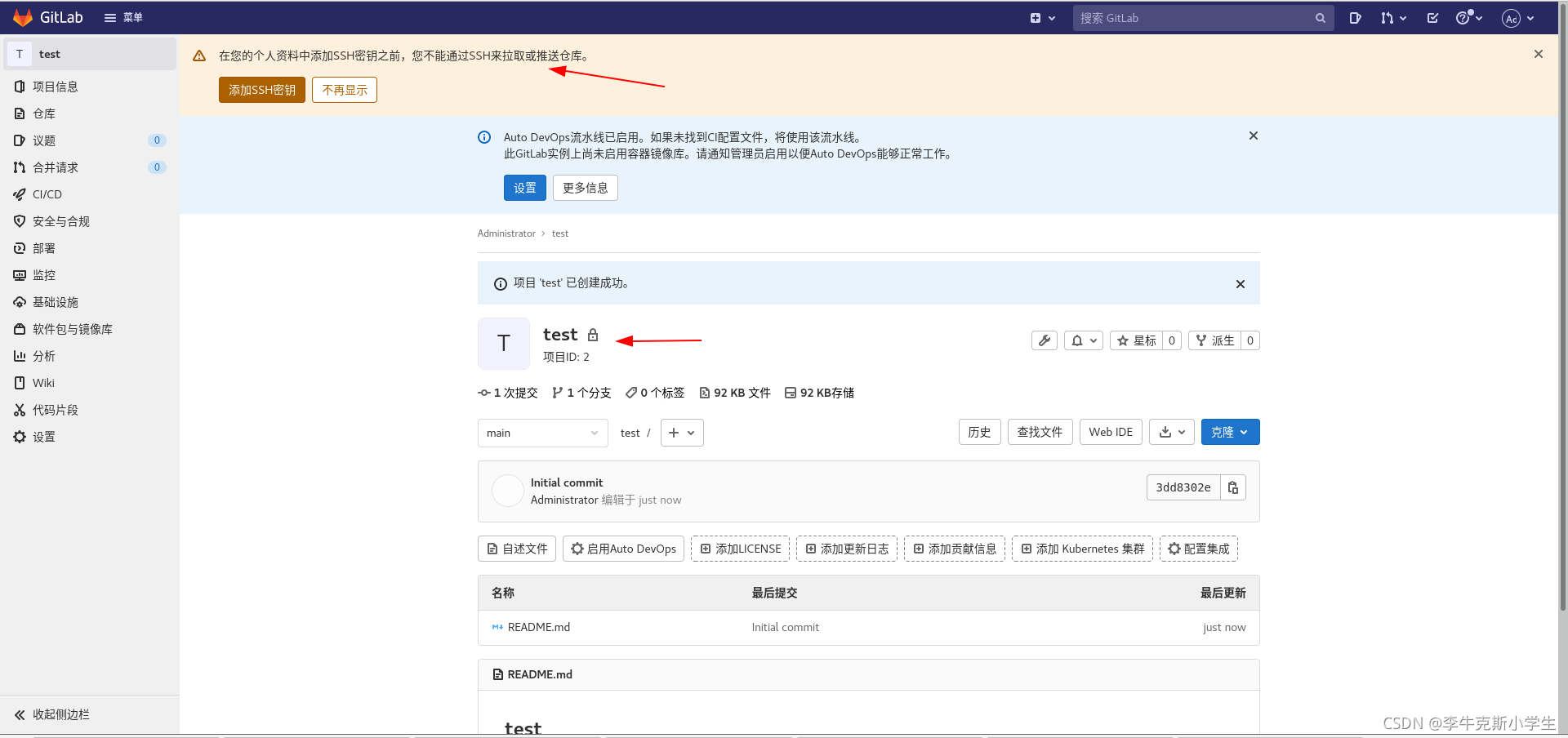The image size is (1568, 738).
Task: Open 安全与合规 in sidebar
Action: click(x=90, y=221)
